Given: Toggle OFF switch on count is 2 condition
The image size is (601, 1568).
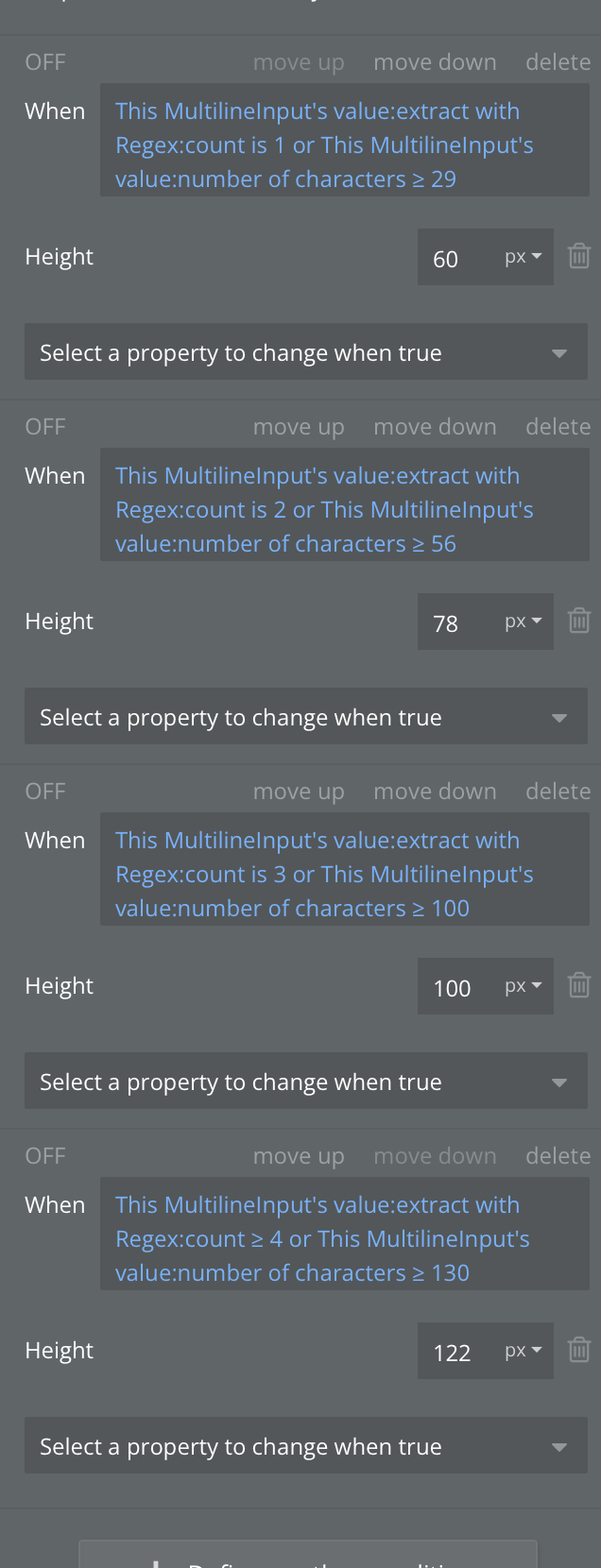Looking at the screenshot, I should pyautogui.click(x=45, y=427).
